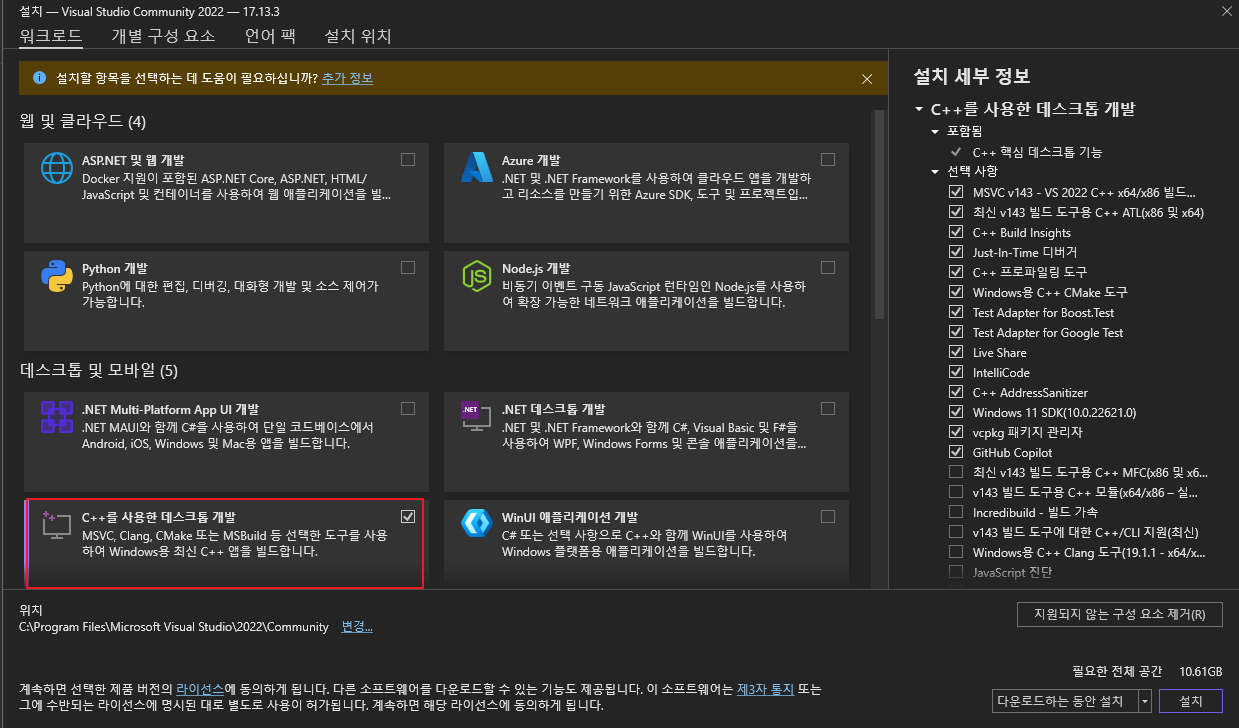The width and height of the screenshot is (1239, 728).
Task: Open the 언어 팩 tab
Action: (270, 36)
